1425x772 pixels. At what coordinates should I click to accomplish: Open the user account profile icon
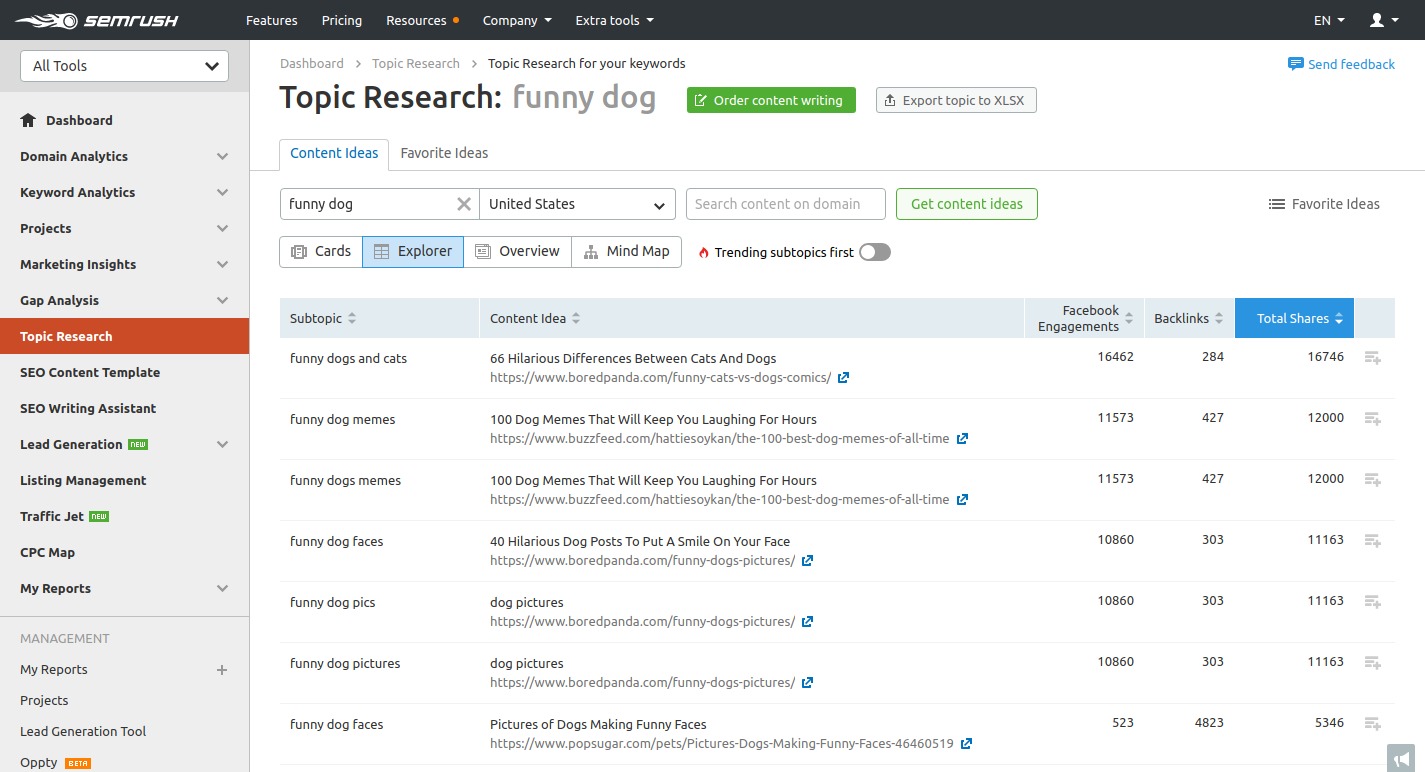click(1384, 20)
